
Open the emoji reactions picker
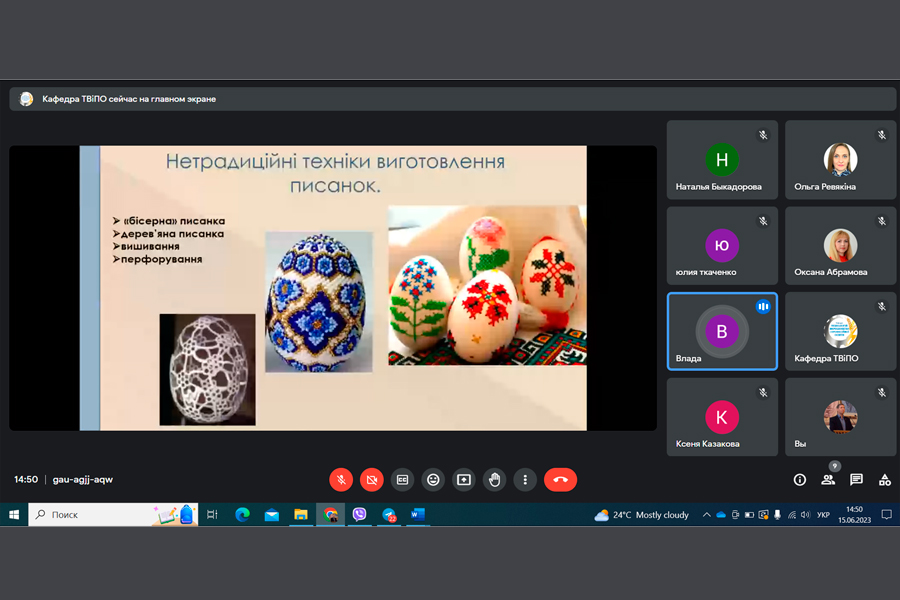click(433, 480)
